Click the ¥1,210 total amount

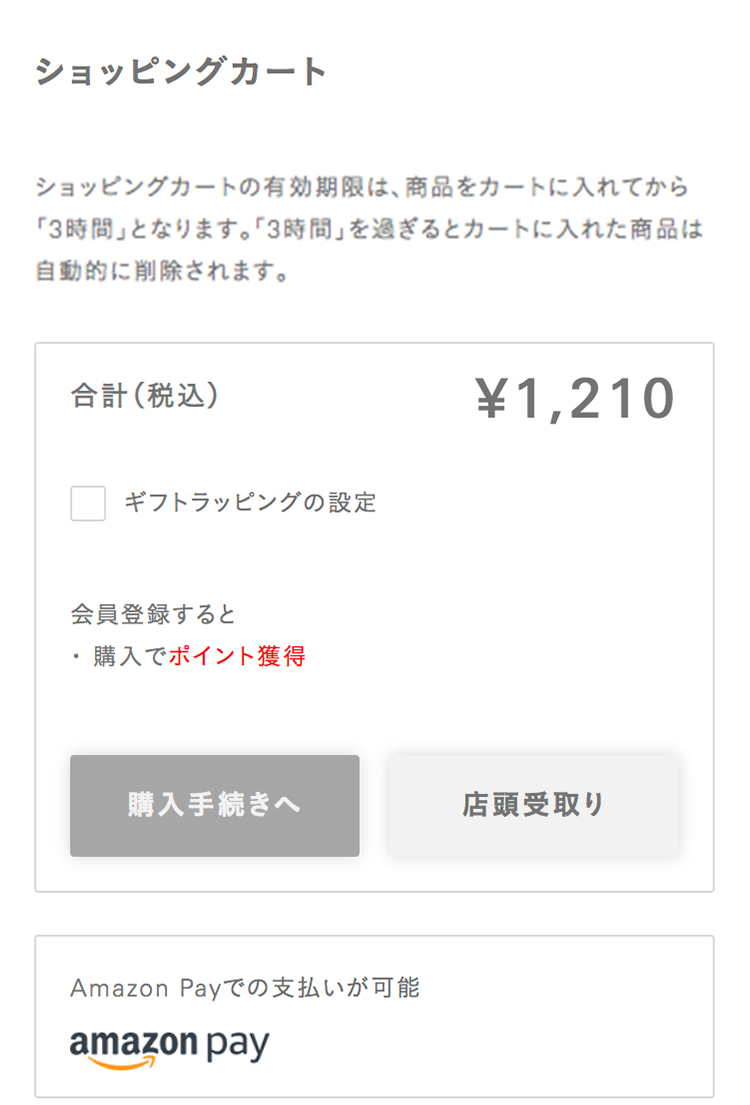pyautogui.click(x=576, y=399)
